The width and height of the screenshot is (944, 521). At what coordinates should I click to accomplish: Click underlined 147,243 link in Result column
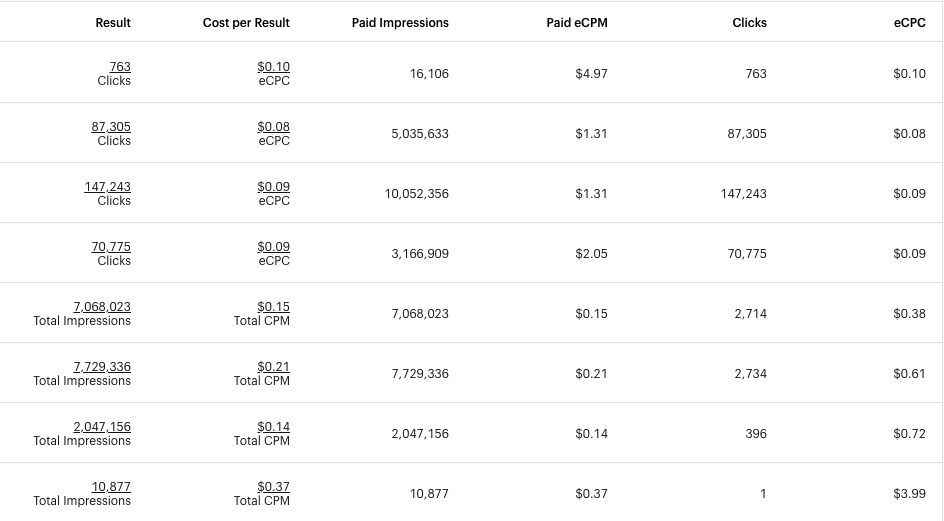coord(107,187)
